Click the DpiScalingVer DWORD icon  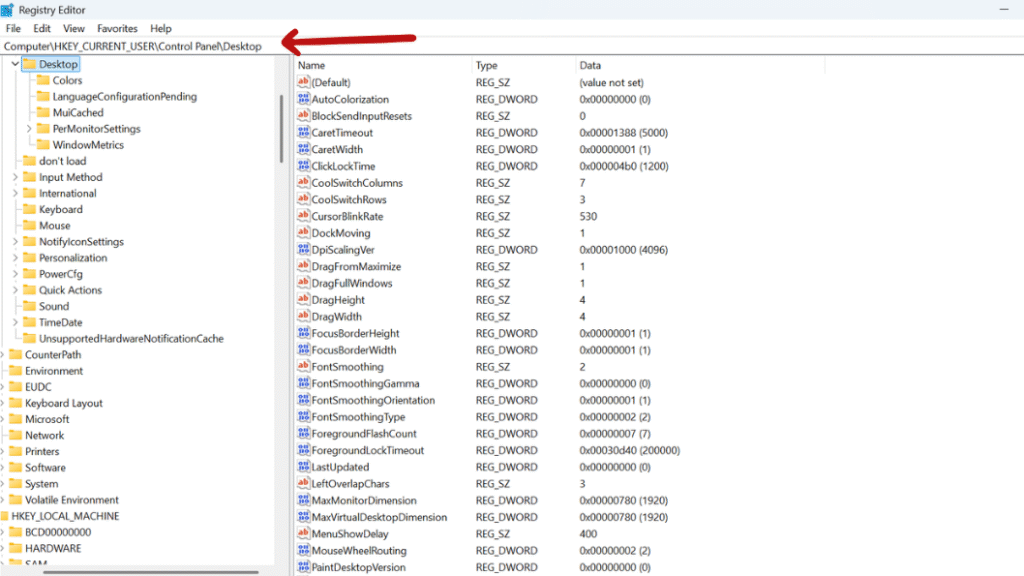click(x=303, y=249)
